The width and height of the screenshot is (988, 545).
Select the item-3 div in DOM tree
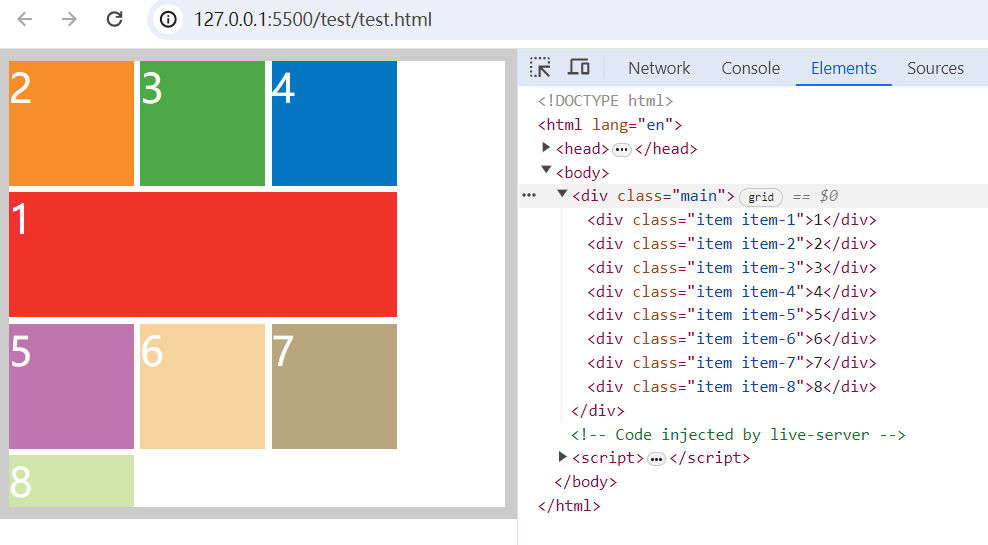pyautogui.click(x=732, y=268)
